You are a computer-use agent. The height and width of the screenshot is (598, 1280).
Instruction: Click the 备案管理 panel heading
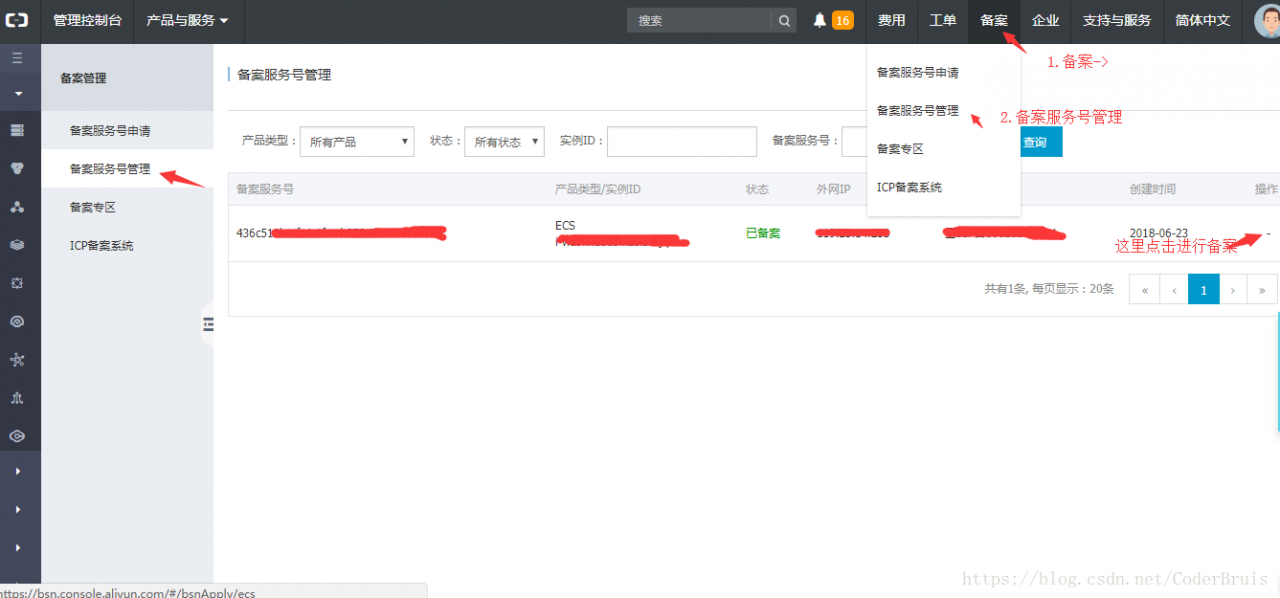(x=83, y=78)
